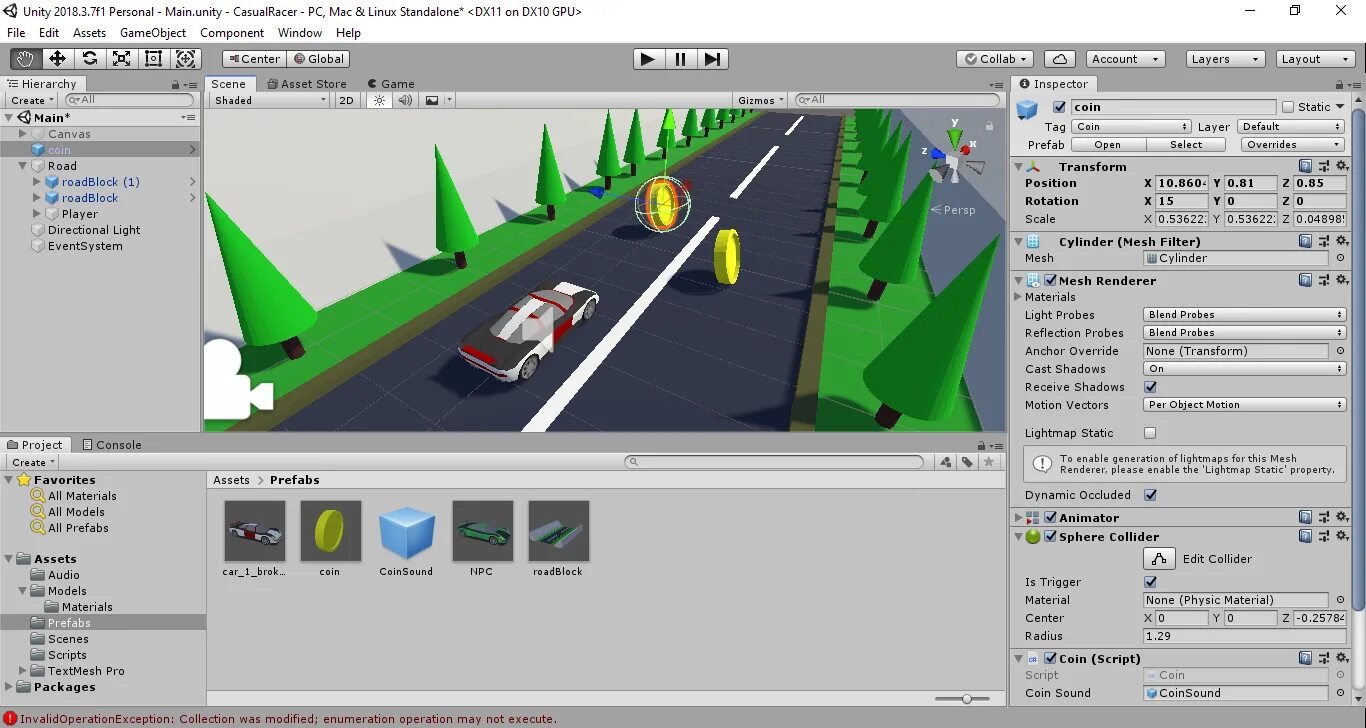Toggle Center pivot mode button
This screenshot has height=728, width=1366.
click(253, 59)
